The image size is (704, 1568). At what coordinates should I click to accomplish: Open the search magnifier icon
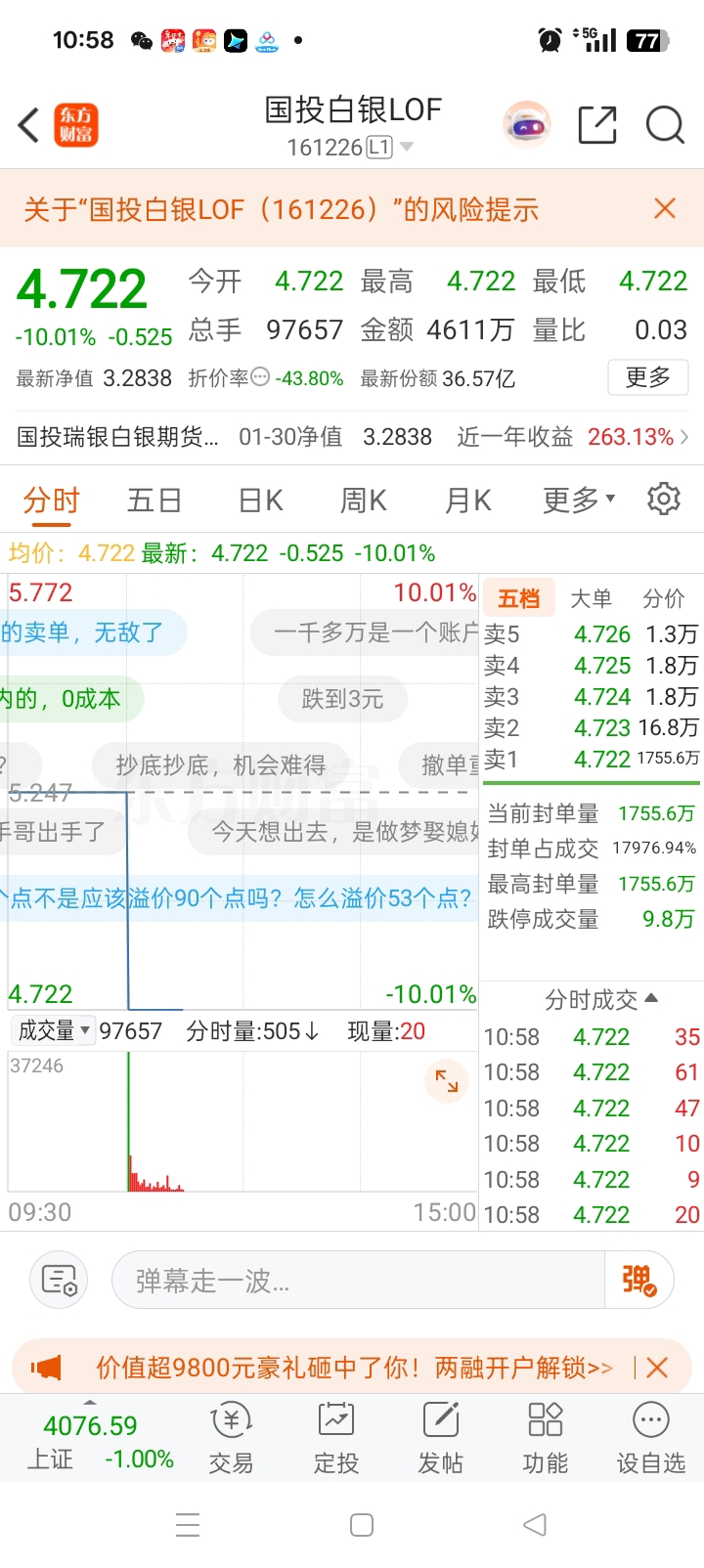(x=665, y=125)
